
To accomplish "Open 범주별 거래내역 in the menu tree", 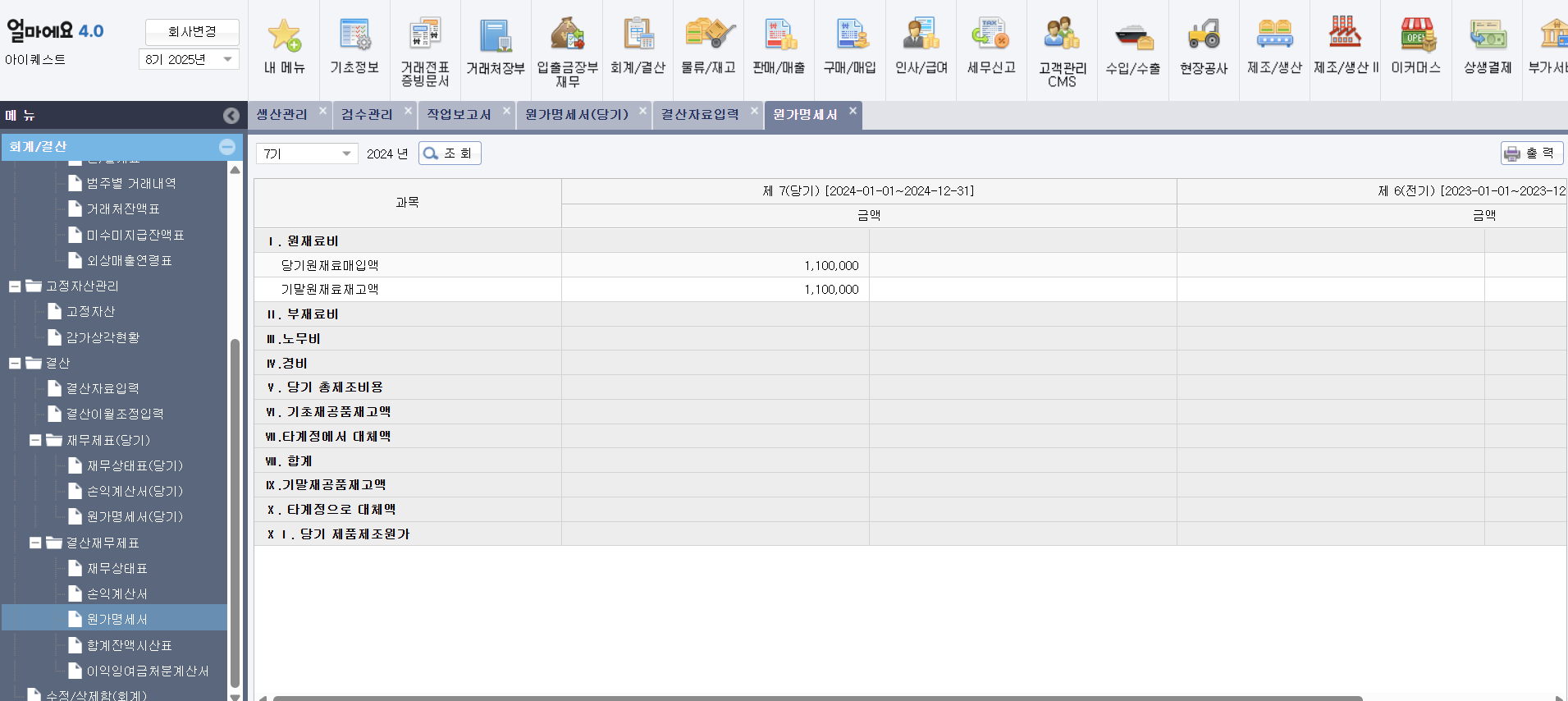I will point(131,183).
